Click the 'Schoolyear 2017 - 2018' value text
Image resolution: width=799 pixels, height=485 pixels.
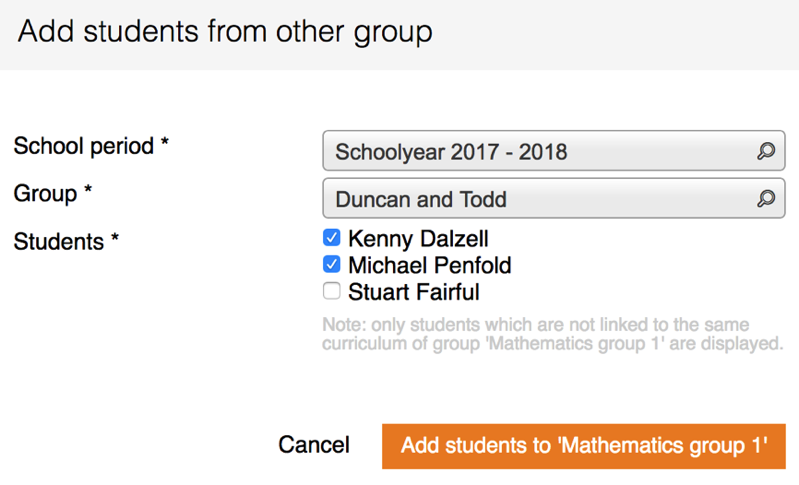451,153
